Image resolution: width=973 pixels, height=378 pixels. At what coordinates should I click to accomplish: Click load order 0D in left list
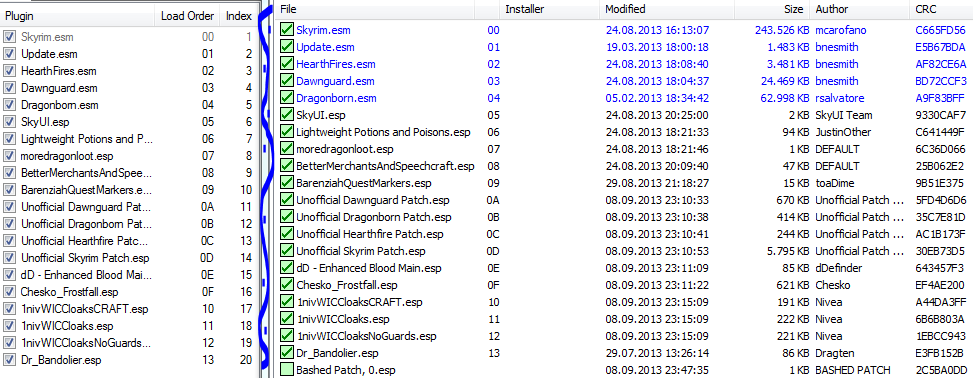click(207, 258)
